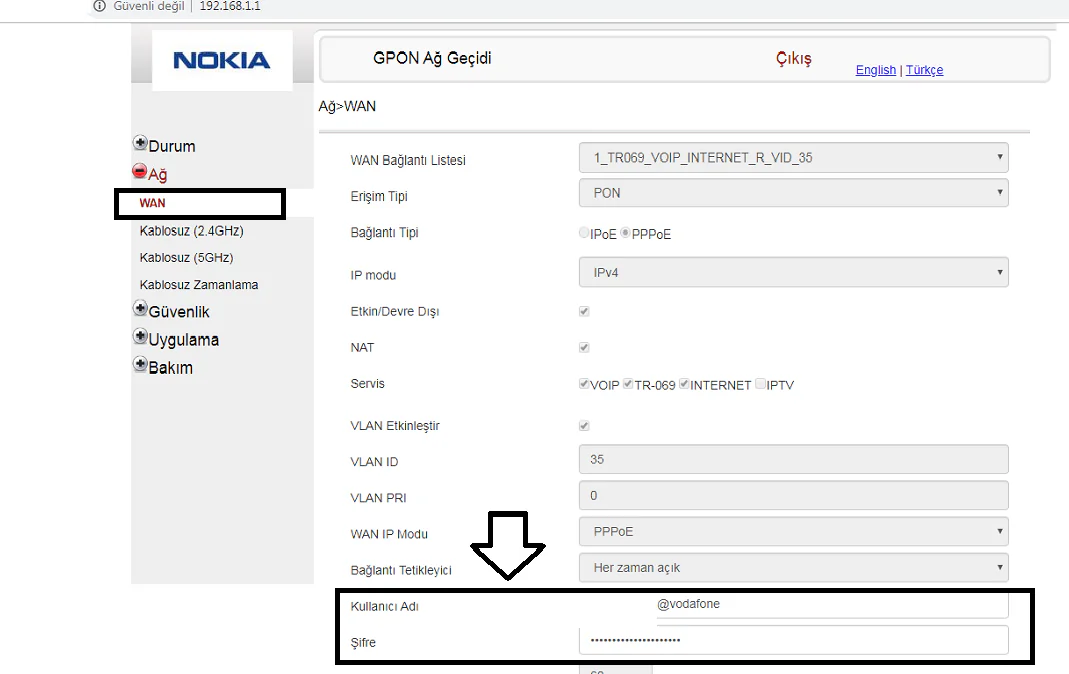Select the IPoE radio button
The image size is (1069, 674).
click(583, 232)
